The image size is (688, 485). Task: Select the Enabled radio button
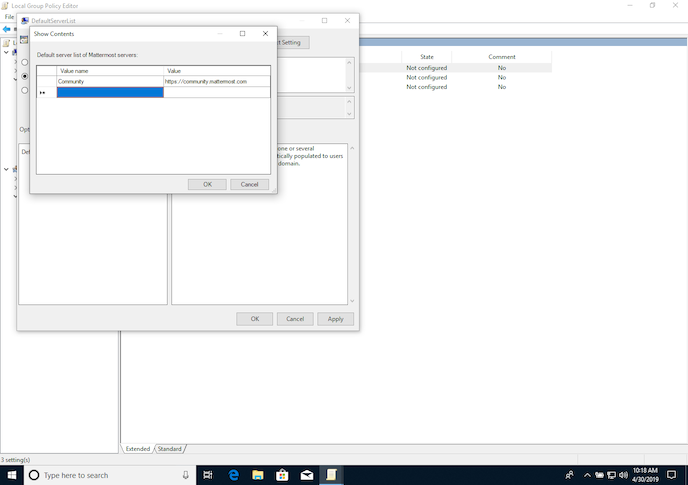tap(24, 76)
